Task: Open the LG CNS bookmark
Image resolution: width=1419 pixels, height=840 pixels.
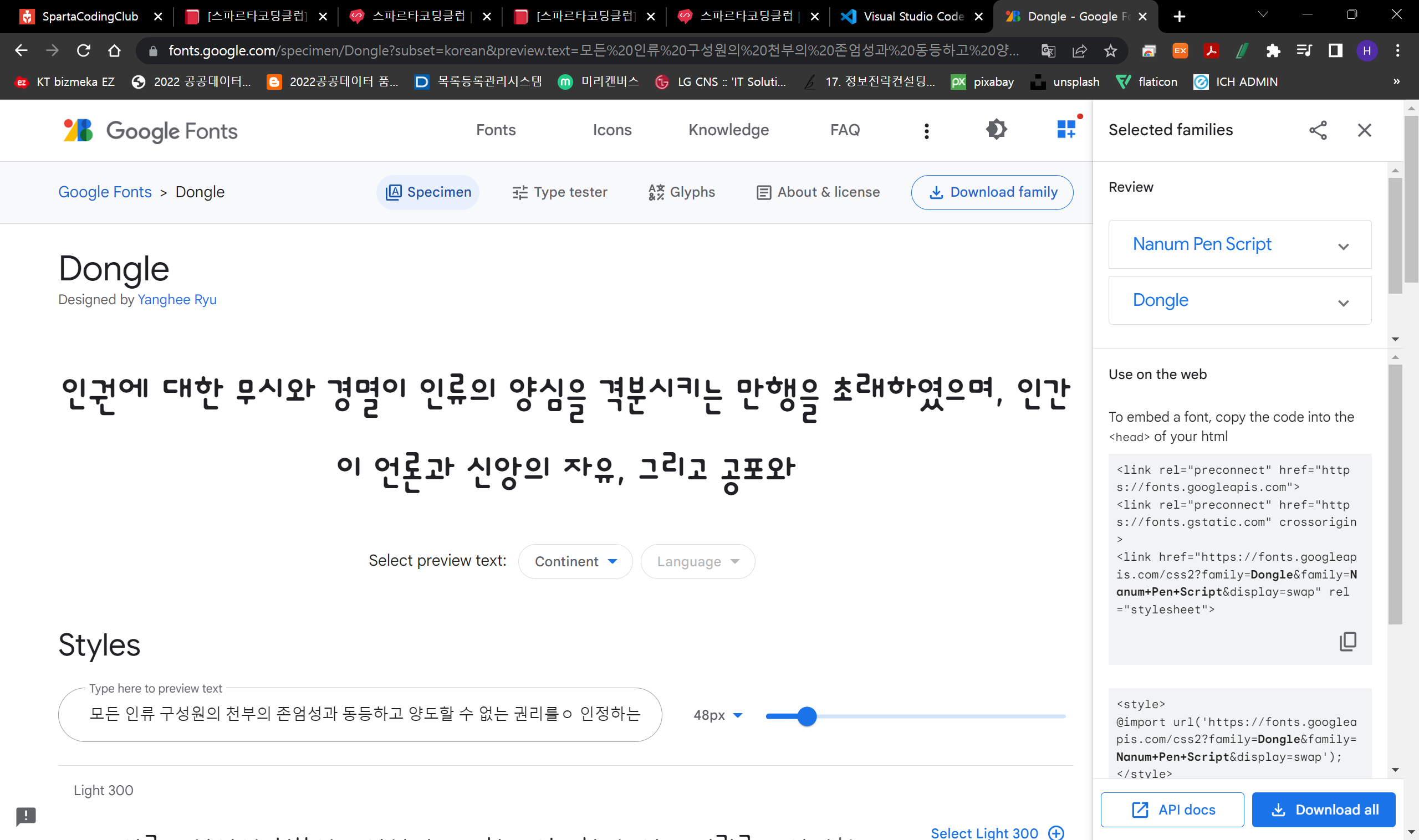Action: [x=720, y=81]
